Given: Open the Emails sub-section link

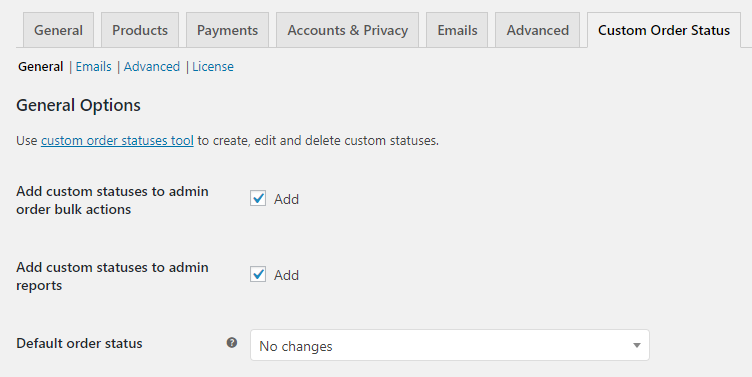Looking at the screenshot, I should click(94, 67).
